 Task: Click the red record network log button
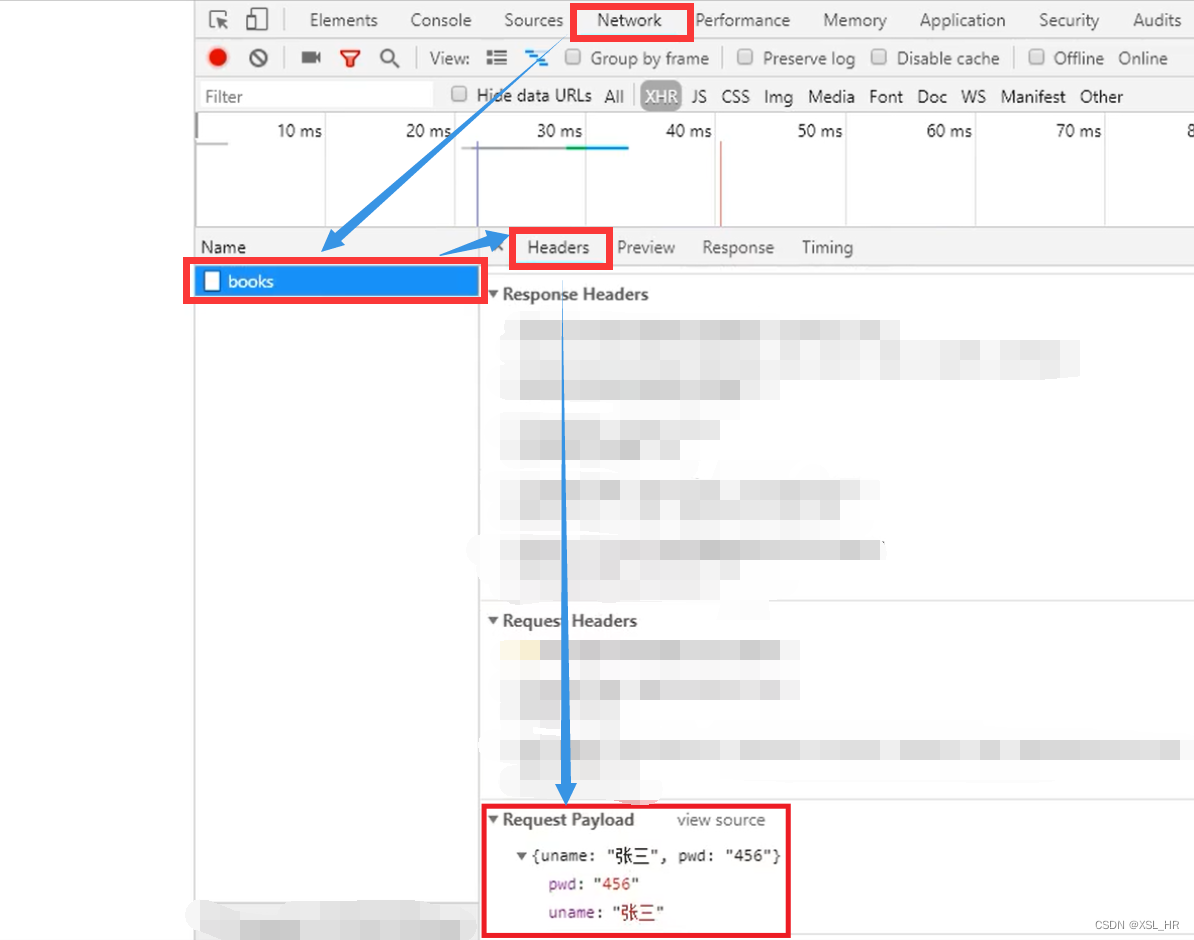tap(217, 58)
